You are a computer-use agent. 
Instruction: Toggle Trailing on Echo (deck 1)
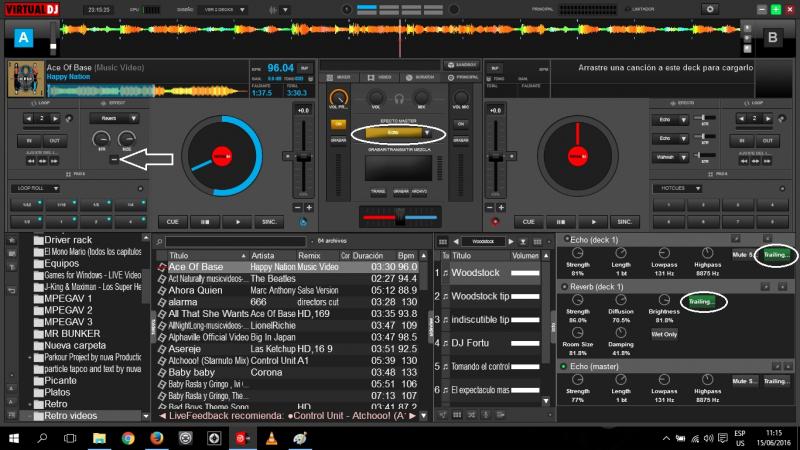pos(776,255)
